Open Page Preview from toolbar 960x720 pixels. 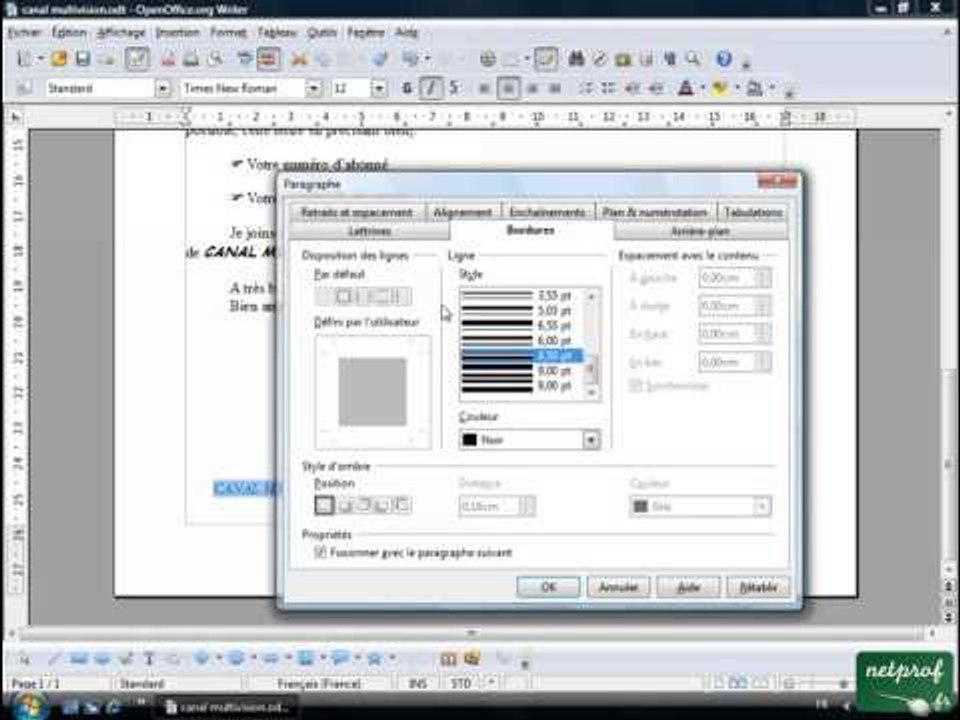coord(215,59)
